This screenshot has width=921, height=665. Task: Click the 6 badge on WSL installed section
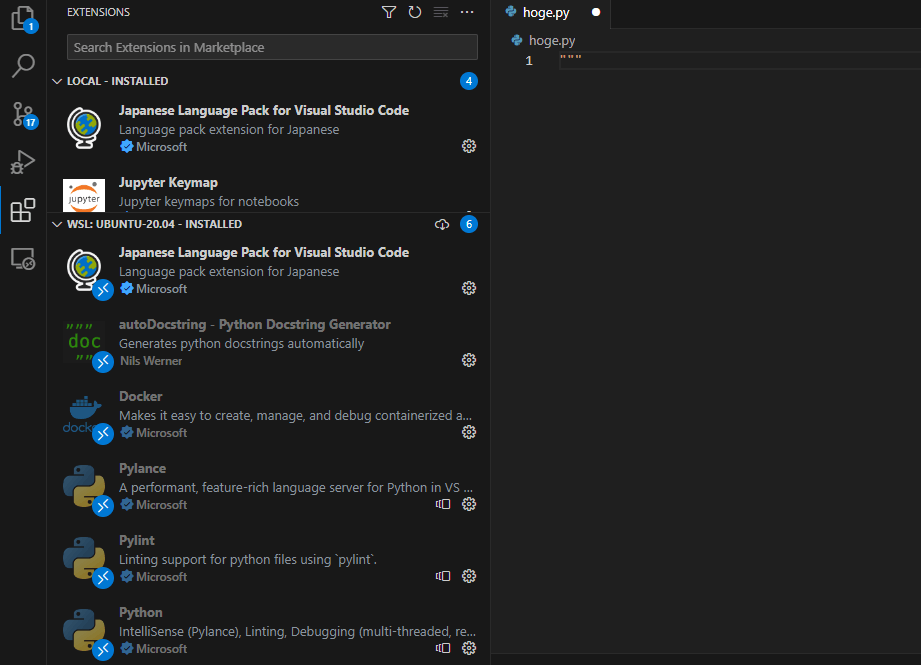469,224
